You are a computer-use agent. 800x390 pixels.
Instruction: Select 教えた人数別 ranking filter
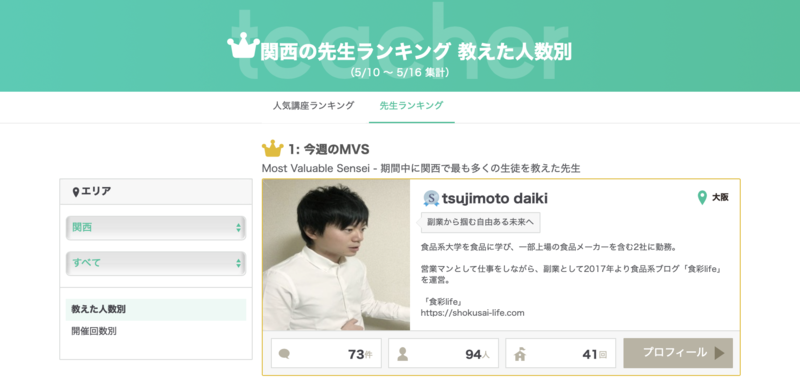[156, 309]
